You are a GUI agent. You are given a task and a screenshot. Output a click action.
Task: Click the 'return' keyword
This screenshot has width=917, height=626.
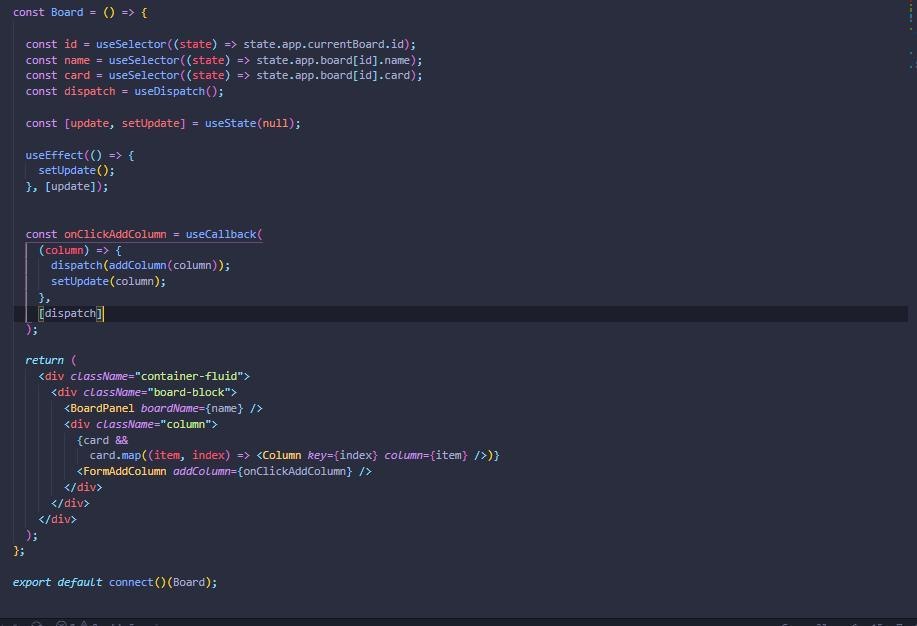pyautogui.click(x=44, y=360)
